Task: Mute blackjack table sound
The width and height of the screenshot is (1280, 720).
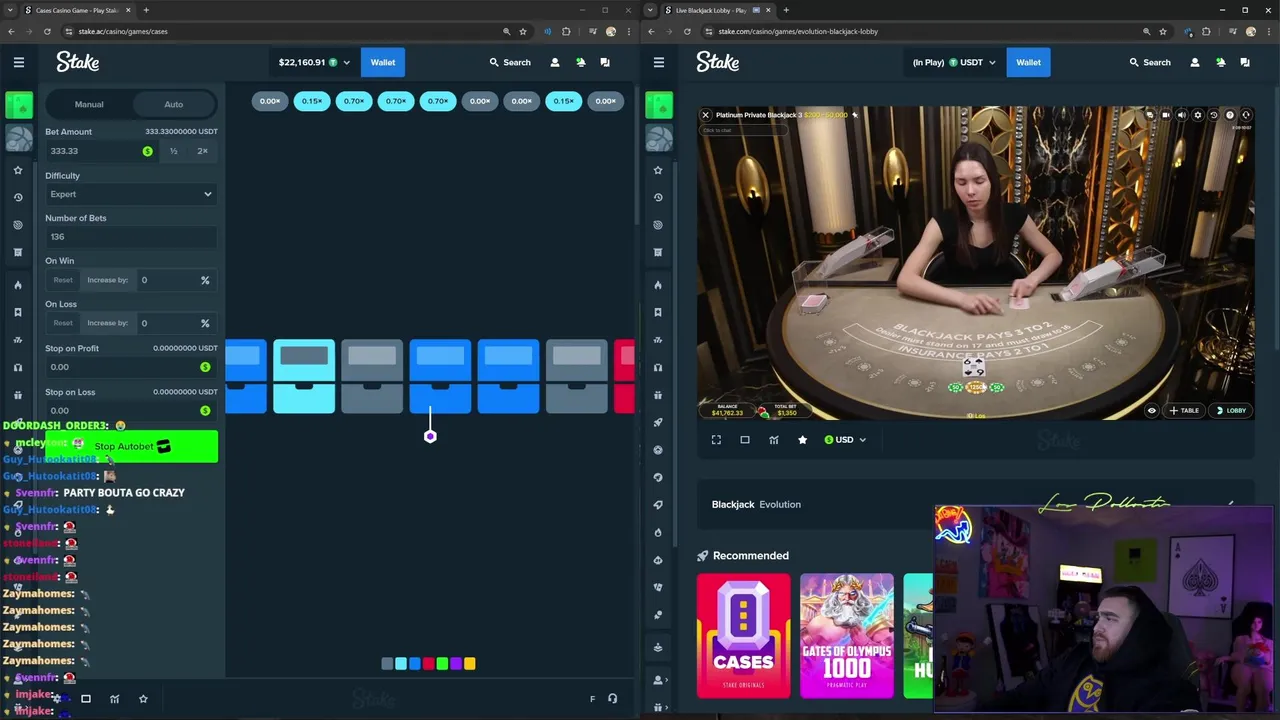Action: point(1182,115)
